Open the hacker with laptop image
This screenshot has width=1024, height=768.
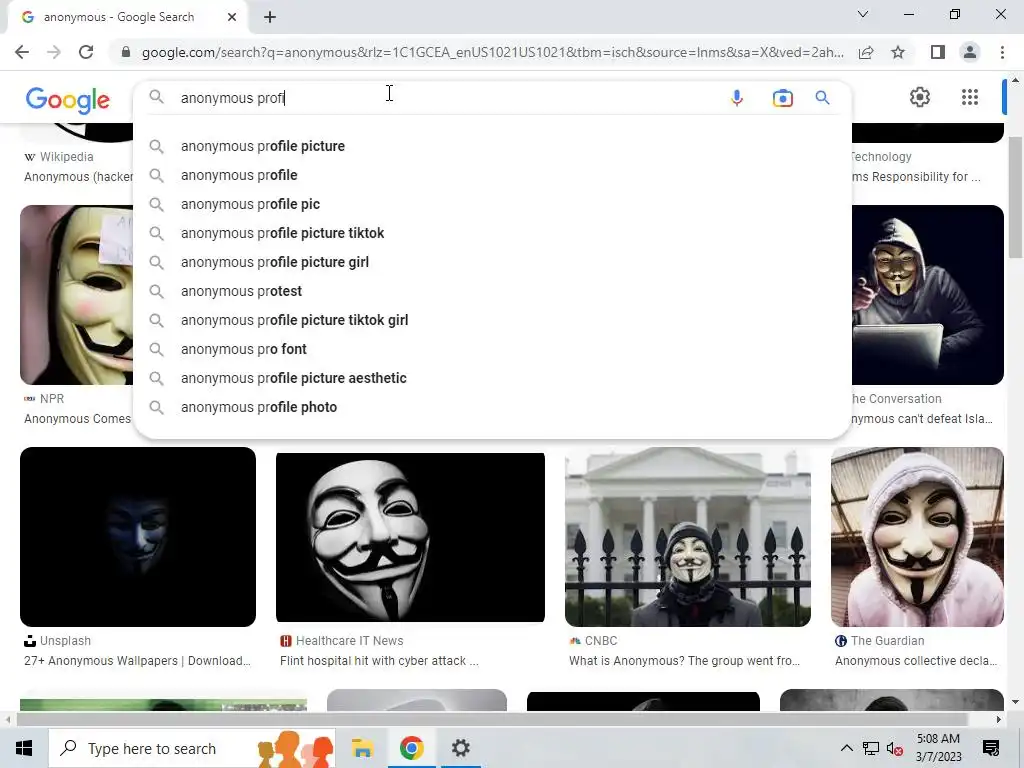coord(928,295)
